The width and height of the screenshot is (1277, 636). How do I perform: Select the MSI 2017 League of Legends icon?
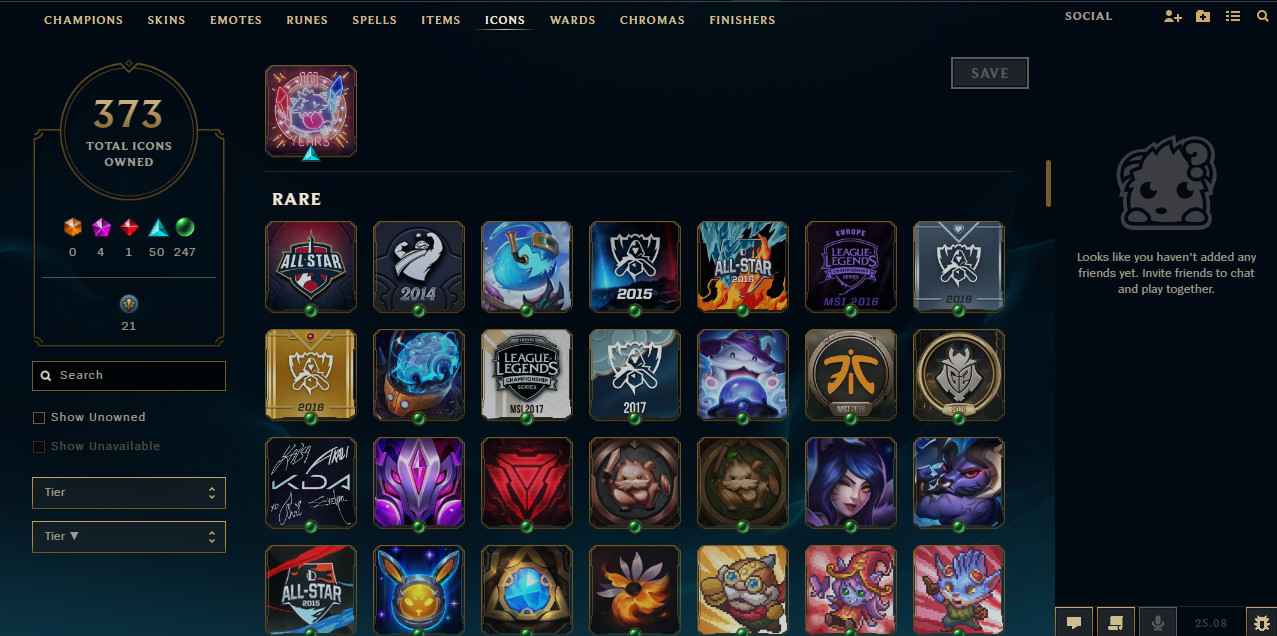(x=527, y=374)
